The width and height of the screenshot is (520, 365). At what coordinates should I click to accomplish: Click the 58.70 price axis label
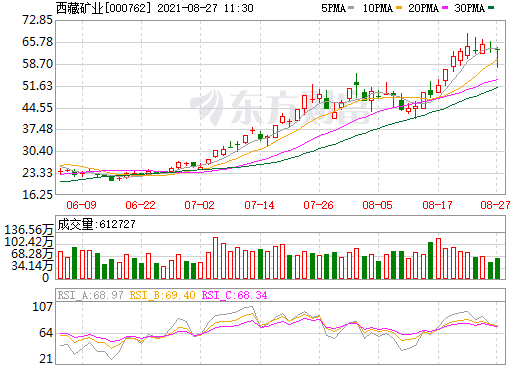[37, 64]
